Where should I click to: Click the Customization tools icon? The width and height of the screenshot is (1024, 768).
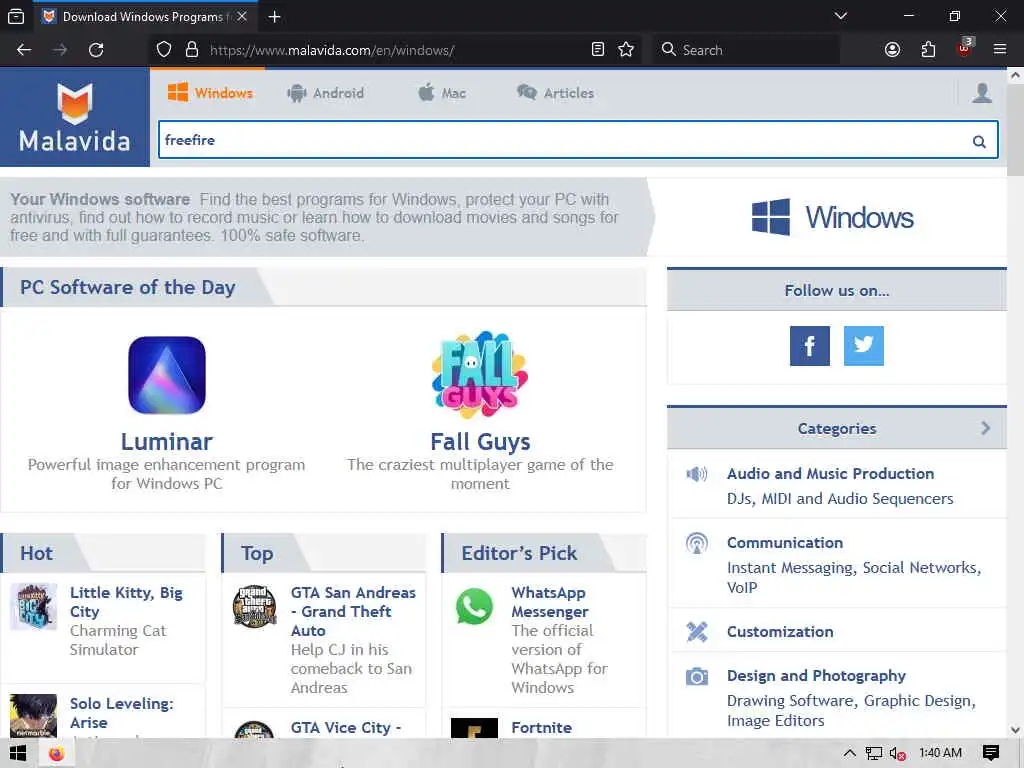point(697,632)
